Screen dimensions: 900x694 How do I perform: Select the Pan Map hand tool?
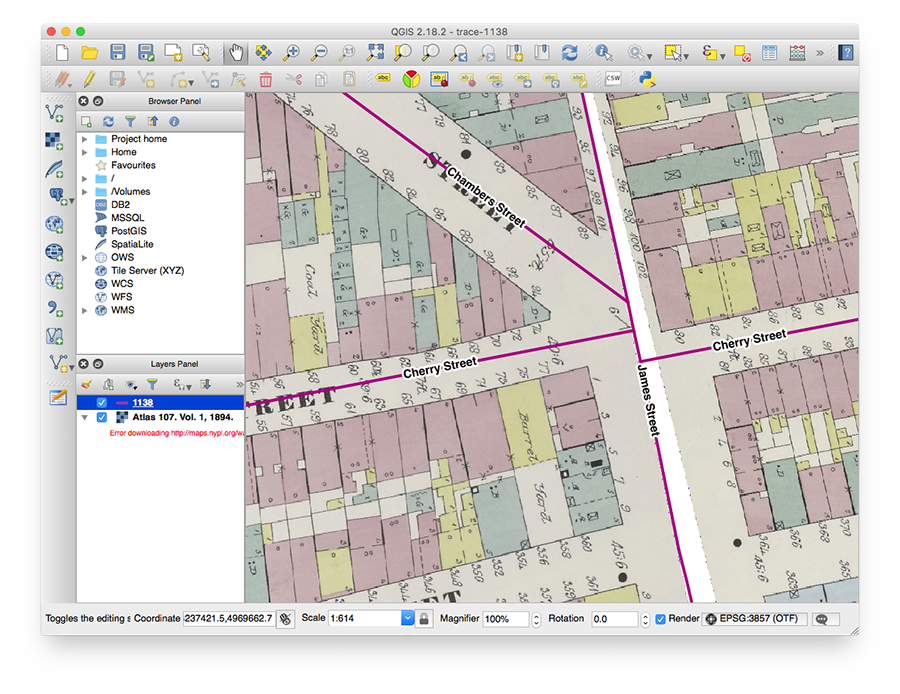tap(235, 53)
